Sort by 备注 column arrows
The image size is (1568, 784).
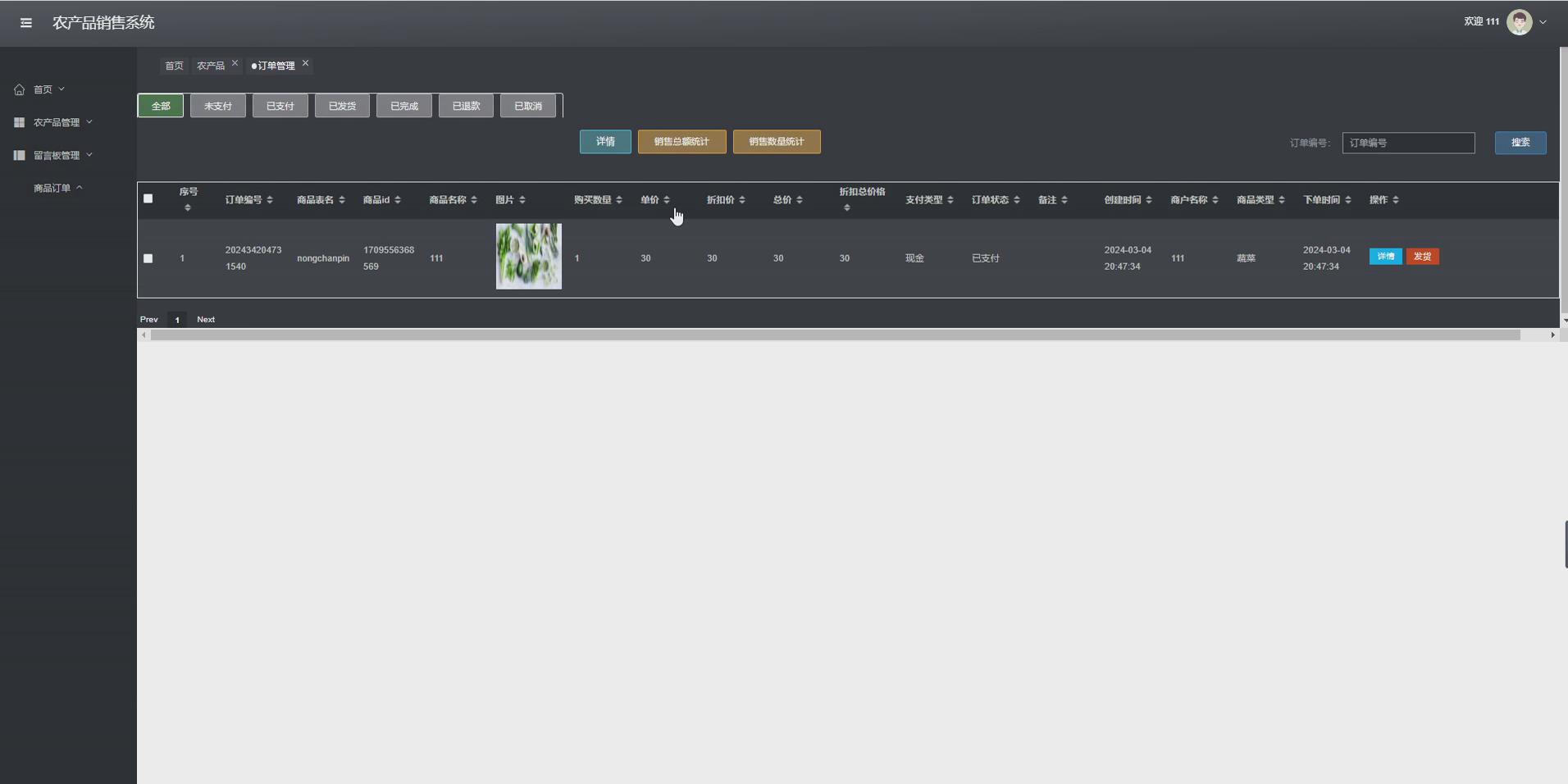pyautogui.click(x=1064, y=200)
